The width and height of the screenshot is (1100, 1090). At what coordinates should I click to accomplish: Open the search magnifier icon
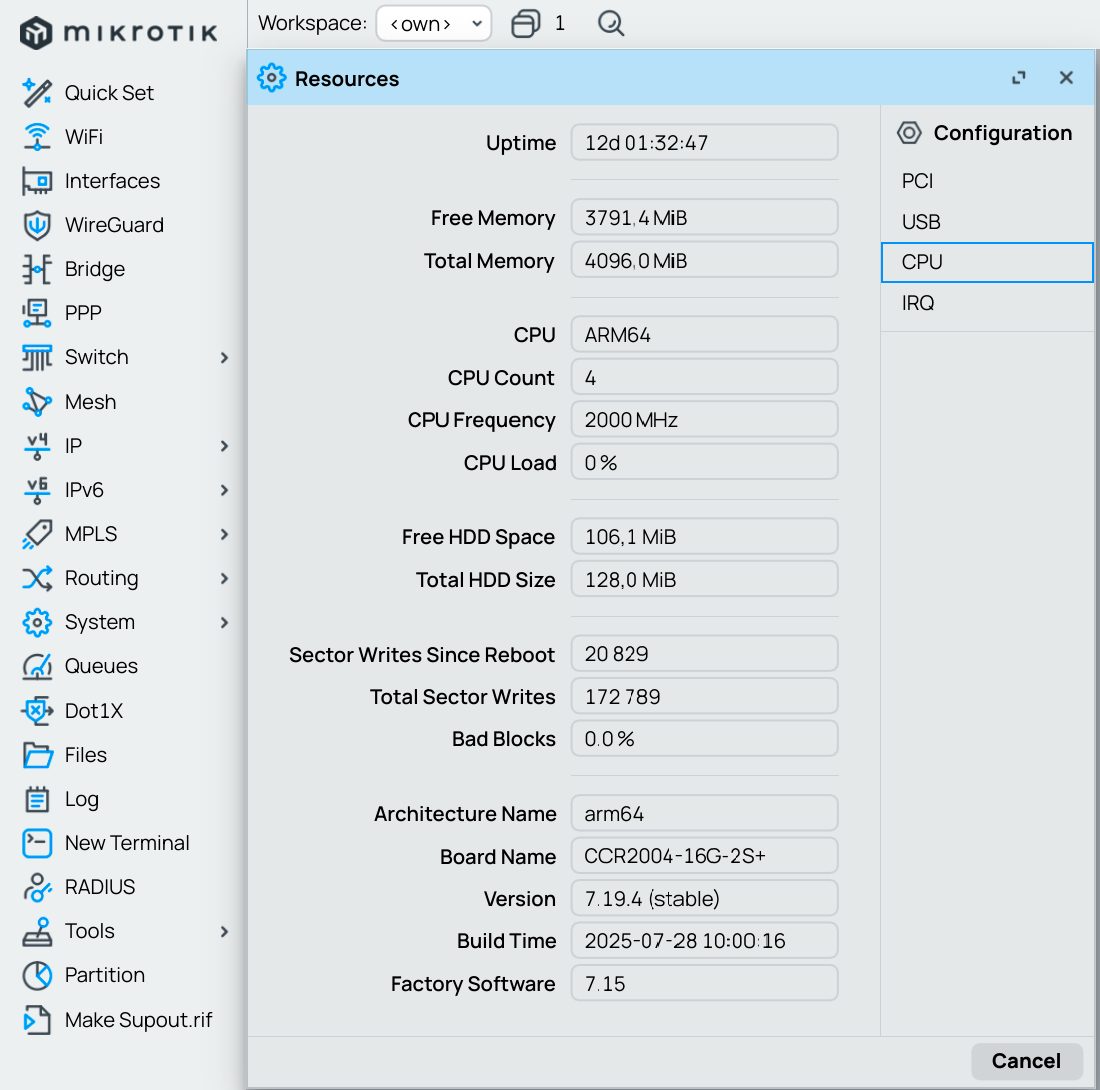610,23
